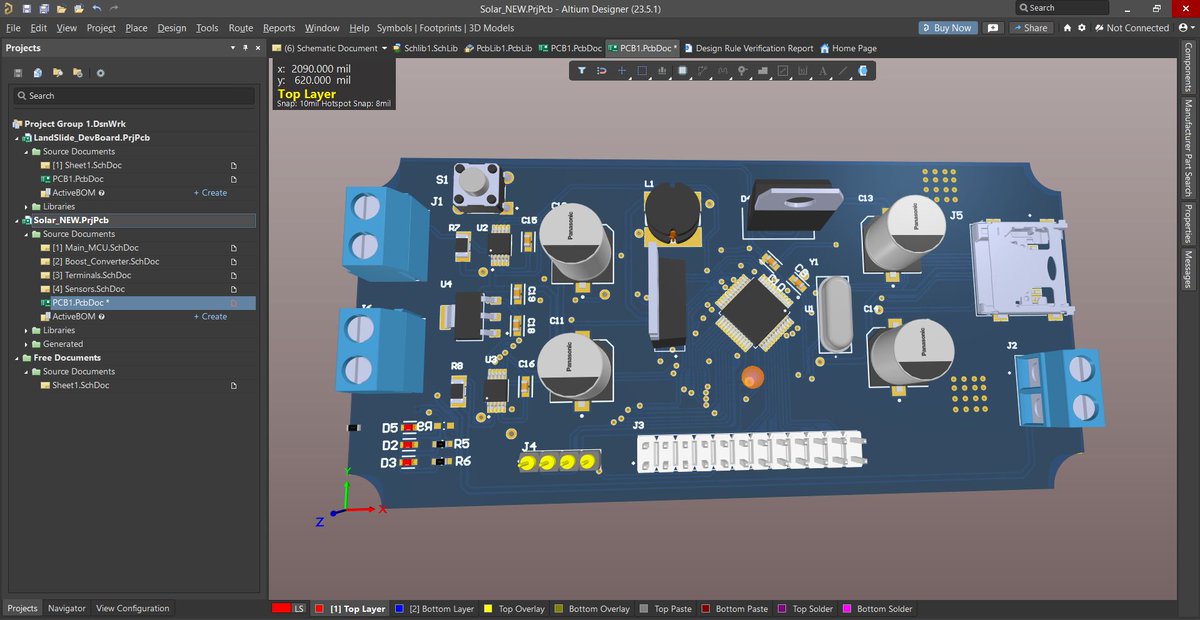Select the move objects cross tool

point(622,71)
